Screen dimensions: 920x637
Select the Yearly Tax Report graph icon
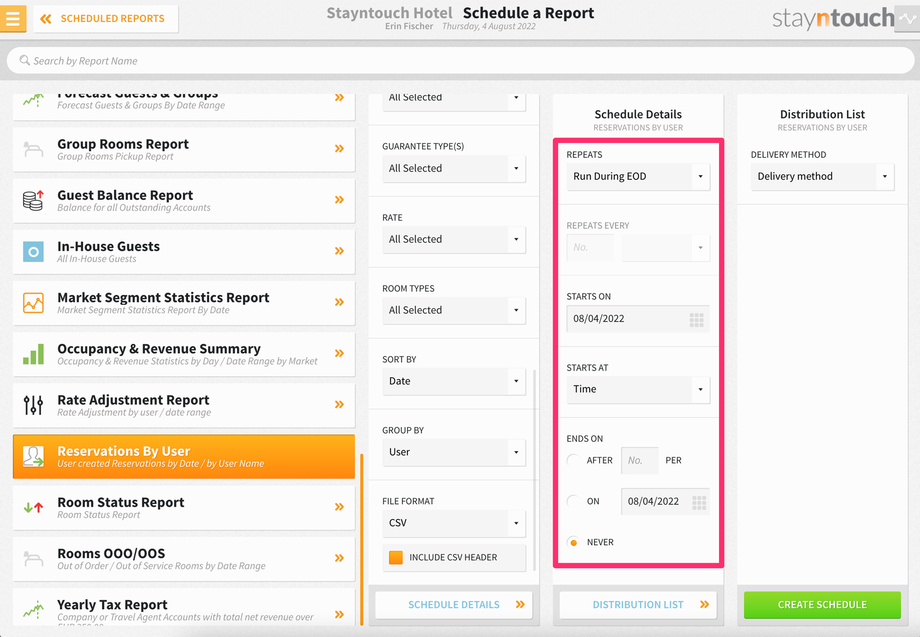[x=33, y=609]
